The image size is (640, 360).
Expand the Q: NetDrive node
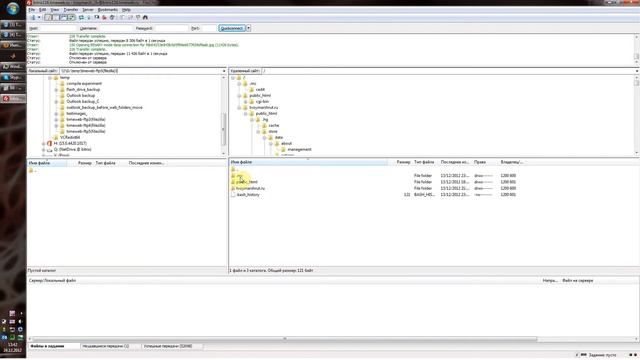coord(44,150)
